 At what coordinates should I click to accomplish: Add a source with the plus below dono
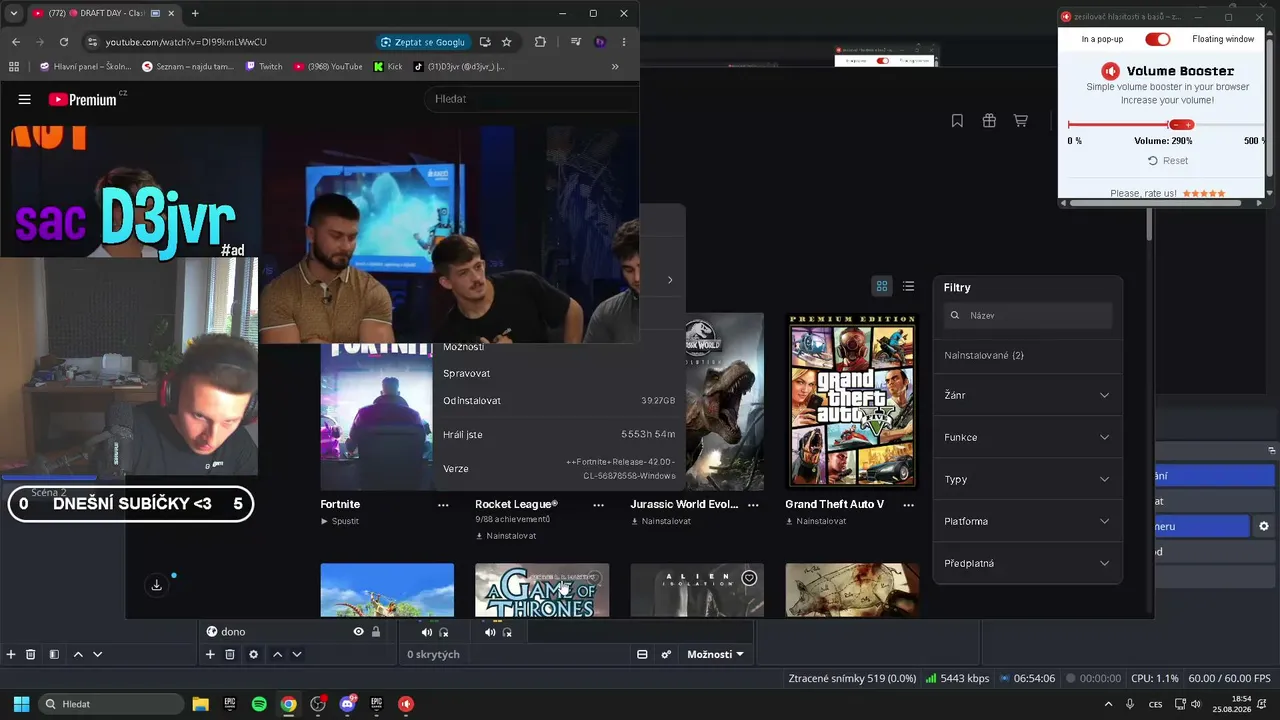point(210,654)
